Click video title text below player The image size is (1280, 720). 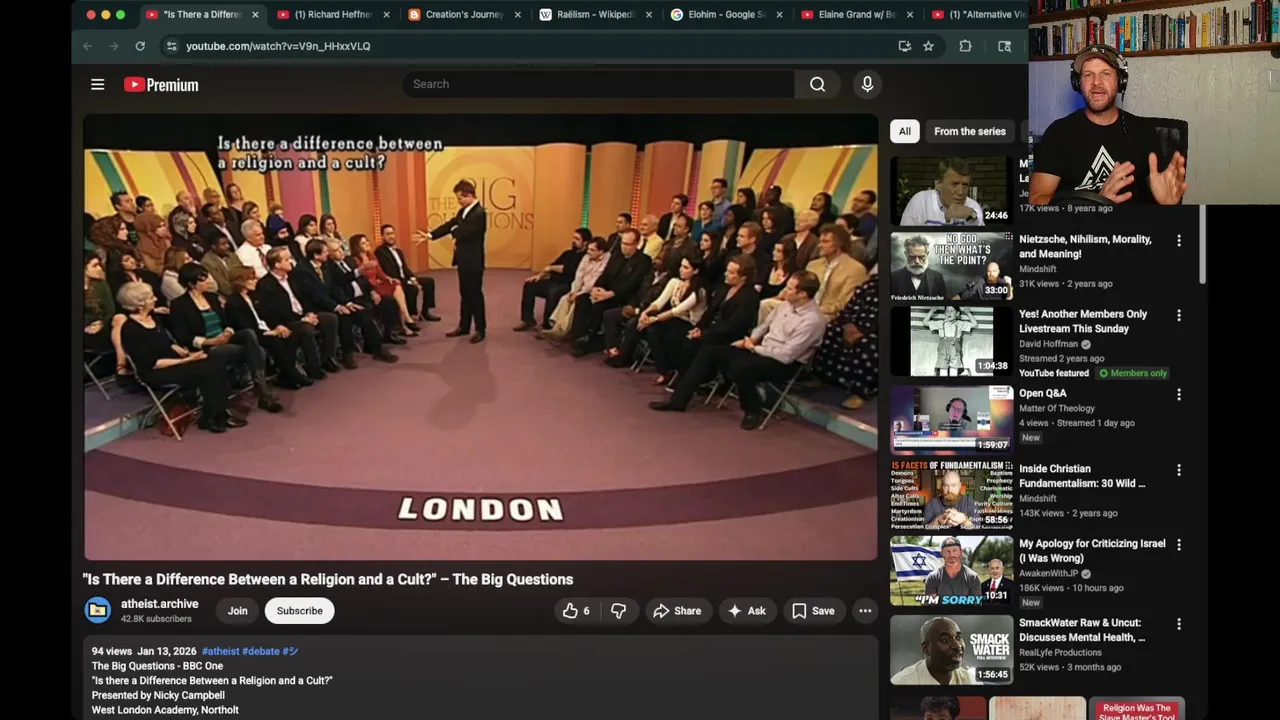click(328, 579)
